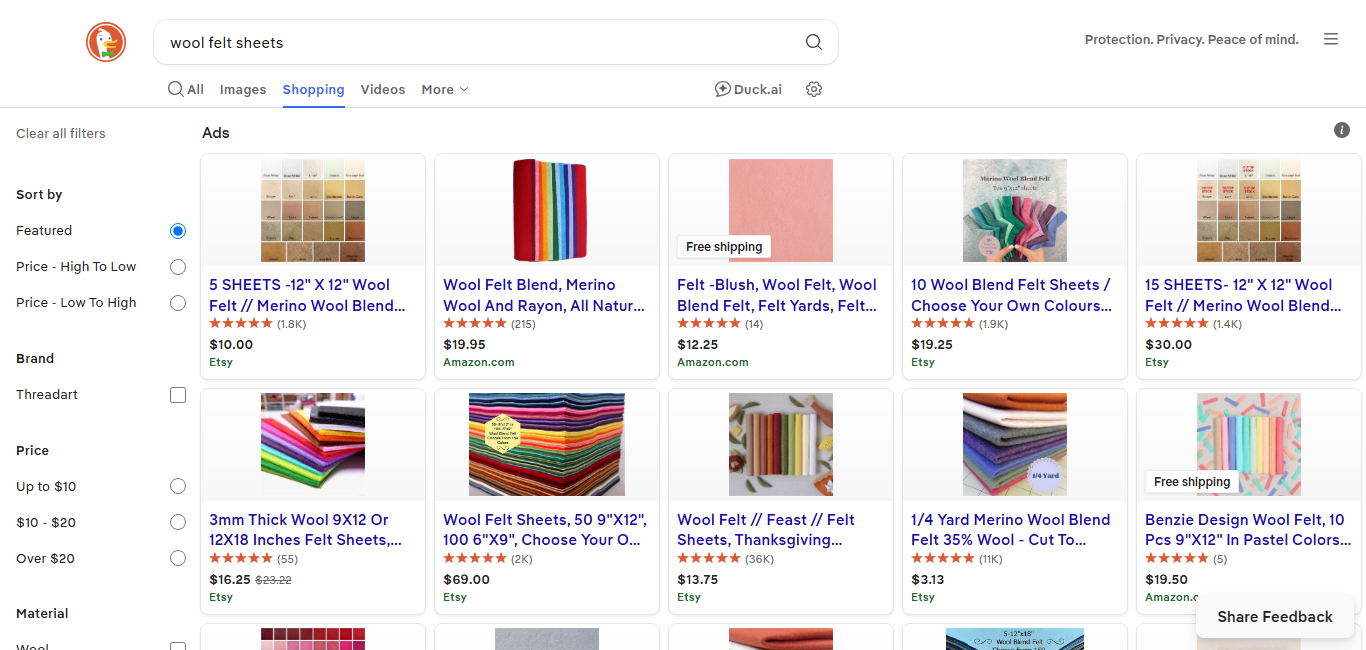Select Over $20 price filter
The height and width of the screenshot is (650, 1366).
[x=178, y=558]
